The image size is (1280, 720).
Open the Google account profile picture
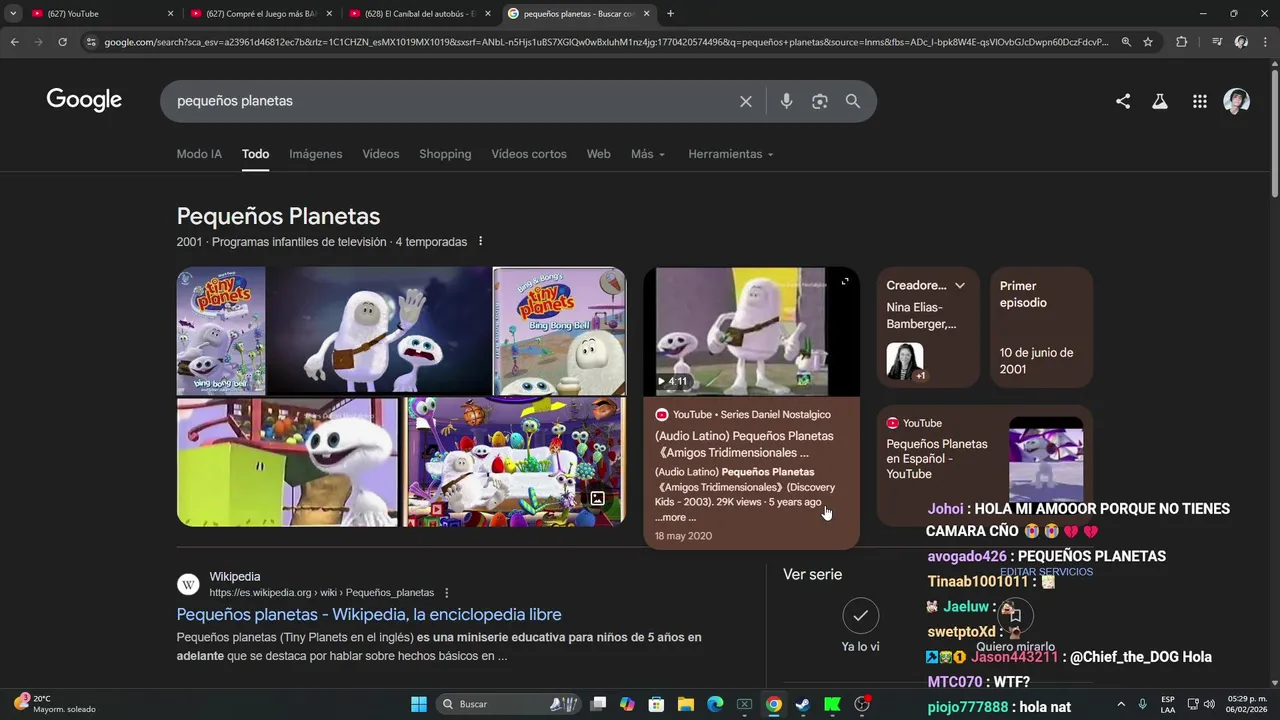click(x=1237, y=101)
